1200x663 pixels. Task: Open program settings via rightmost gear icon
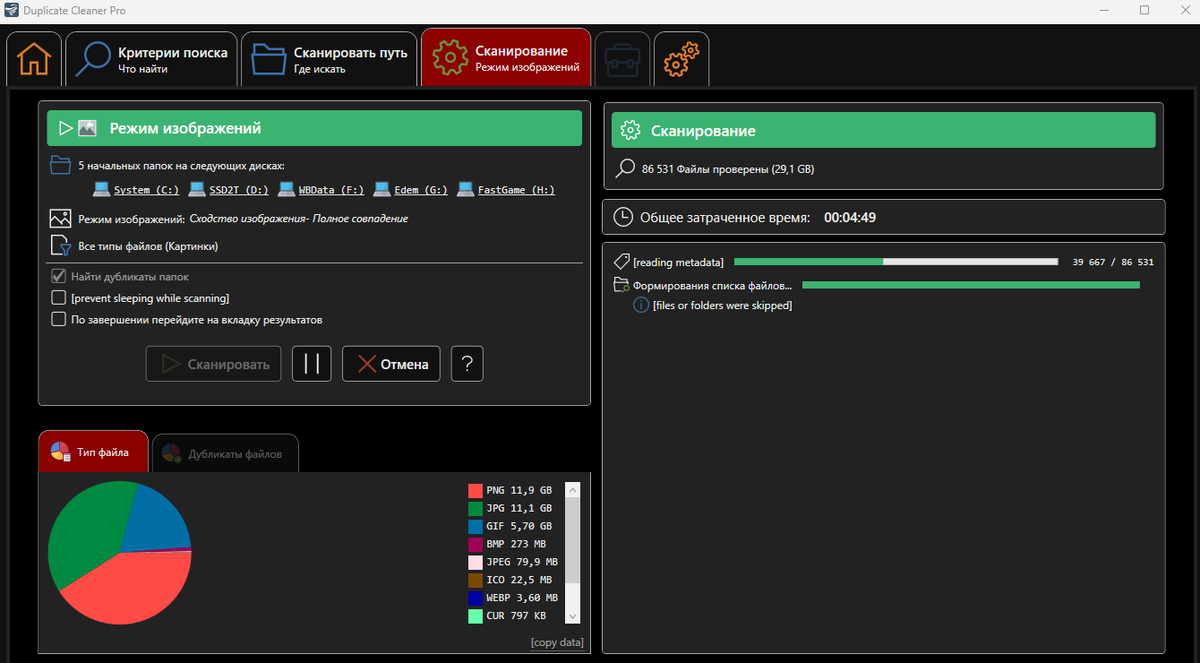click(681, 59)
